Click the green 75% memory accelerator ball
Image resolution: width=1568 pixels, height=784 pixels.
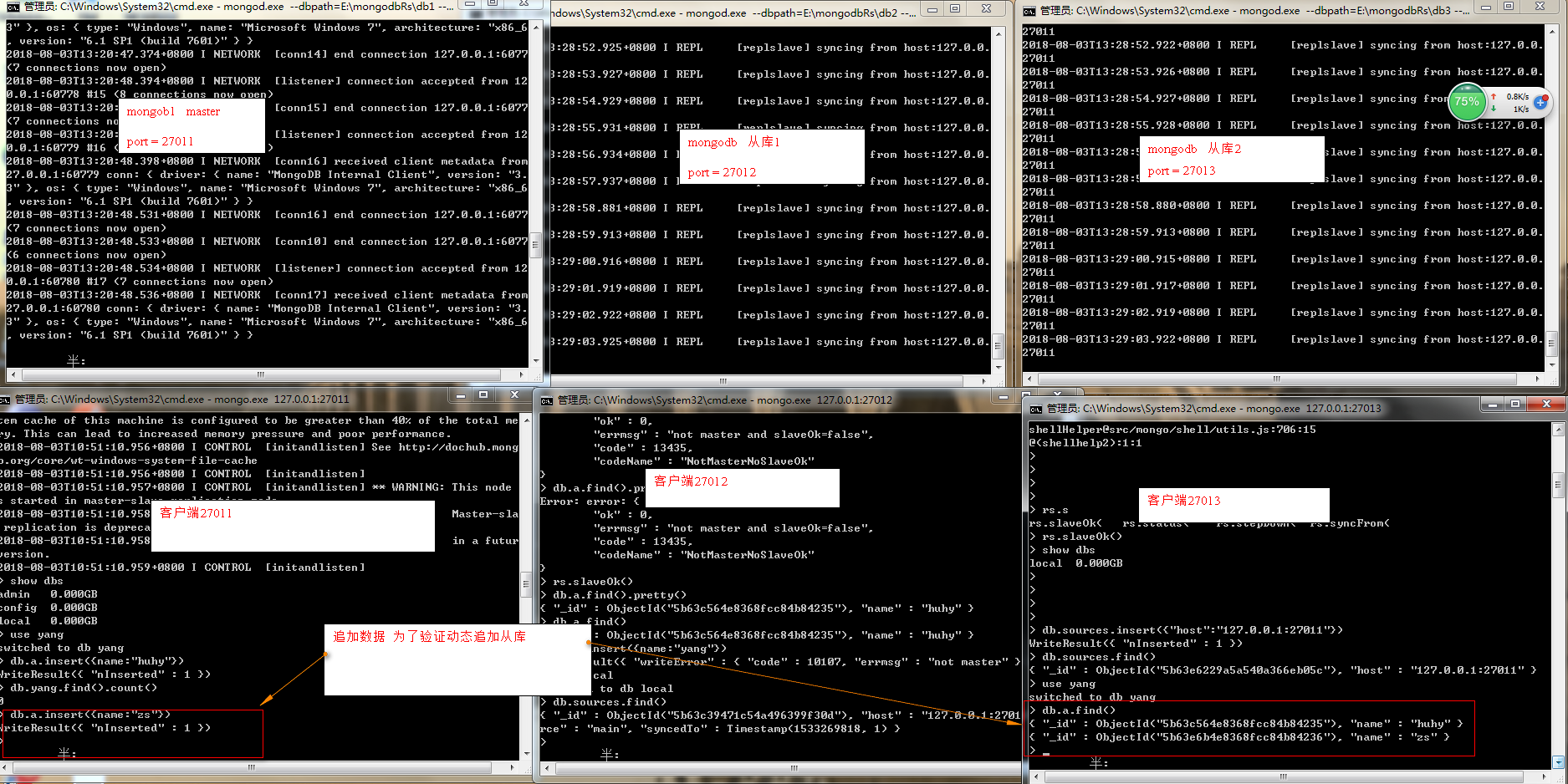click(x=1467, y=102)
